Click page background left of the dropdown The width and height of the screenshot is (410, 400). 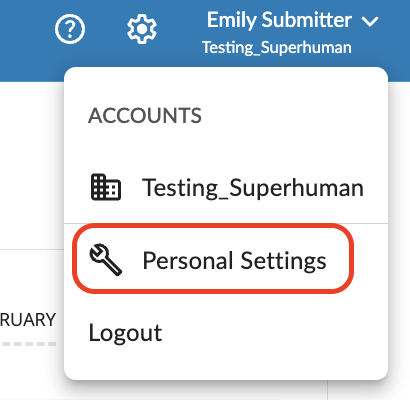32,167
